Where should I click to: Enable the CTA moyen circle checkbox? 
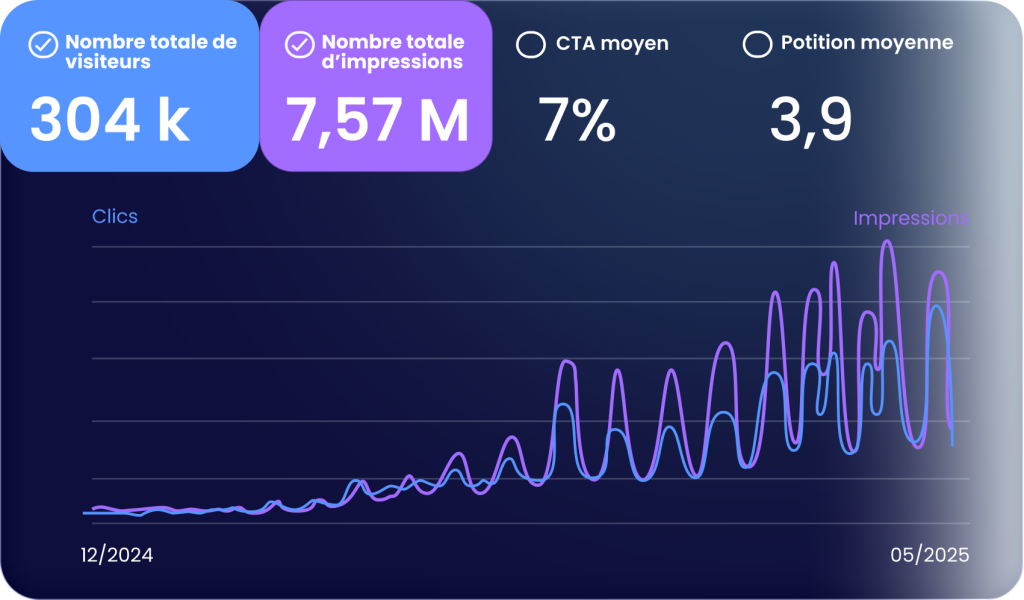tap(529, 45)
